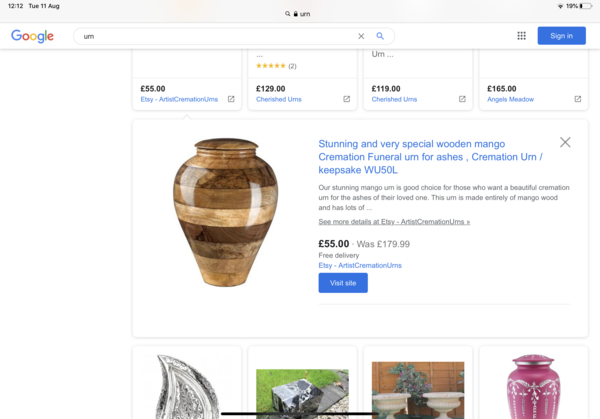Open Etsy - ArtistCremationUrns seller link in panel
The image size is (600, 419).
tap(360, 265)
